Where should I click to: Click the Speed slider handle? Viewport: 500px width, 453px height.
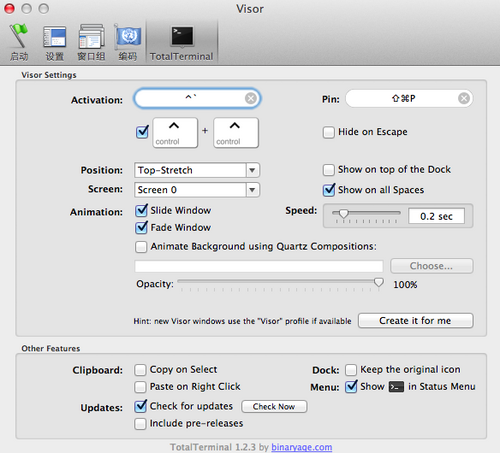click(x=343, y=213)
